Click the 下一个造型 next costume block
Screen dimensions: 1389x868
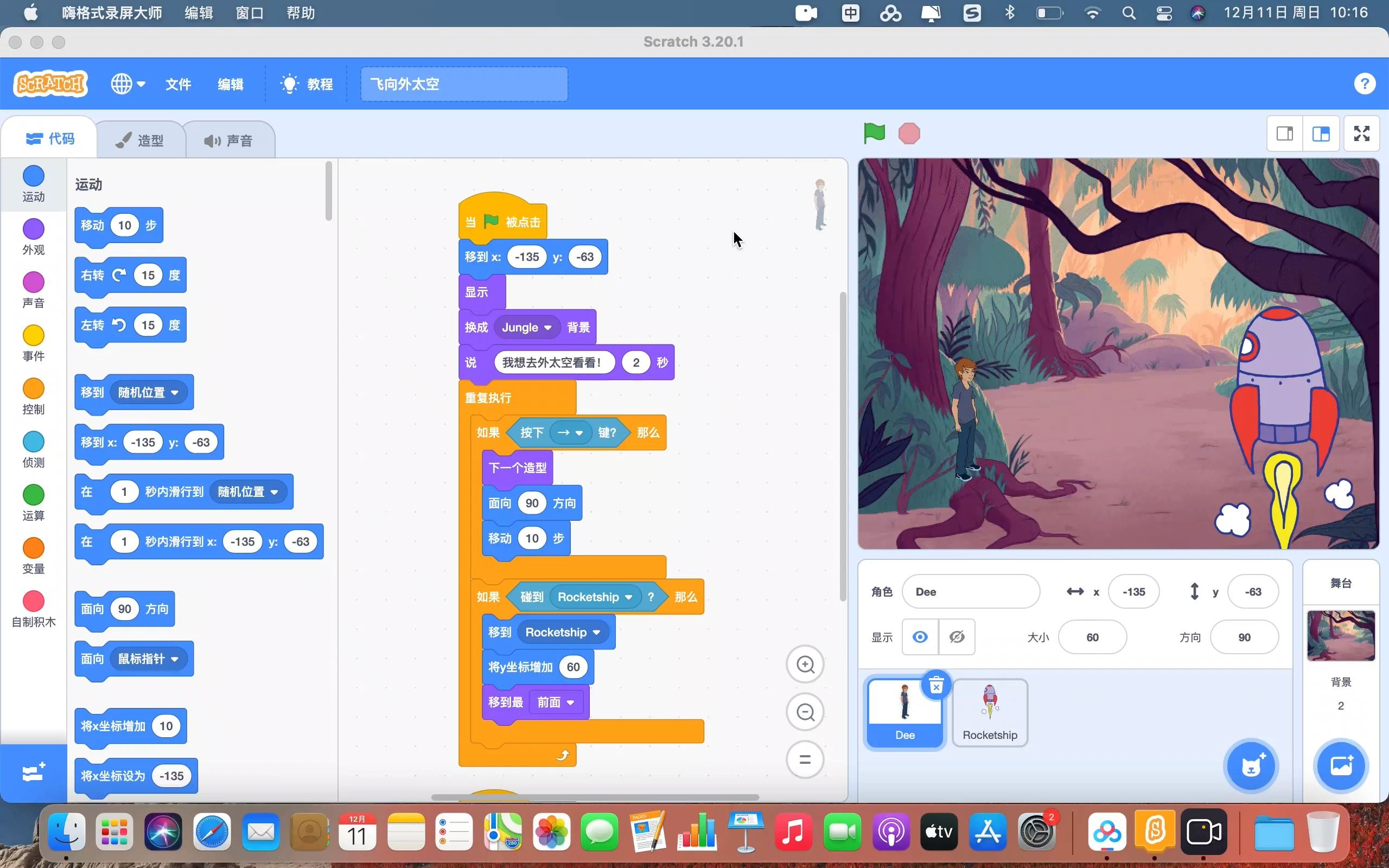(x=517, y=468)
